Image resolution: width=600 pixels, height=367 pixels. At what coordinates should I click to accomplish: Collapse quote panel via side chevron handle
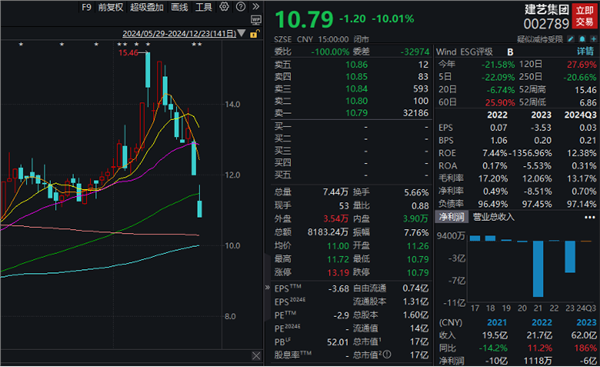tap(267, 287)
